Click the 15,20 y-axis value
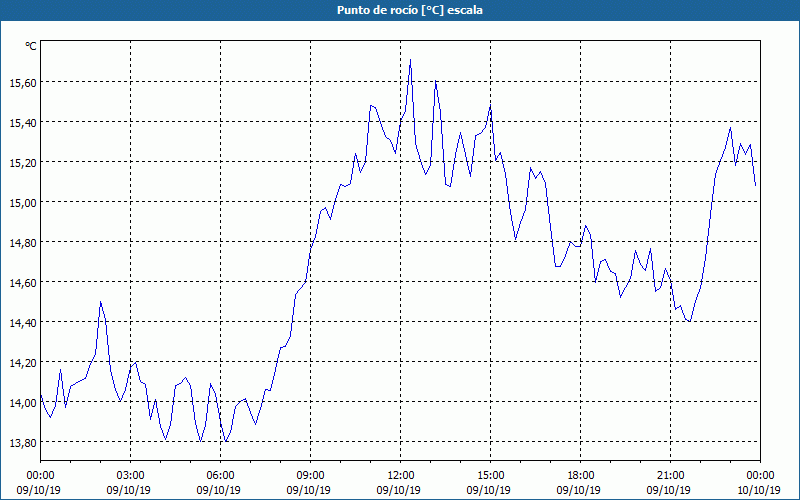The image size is (800, 500). tap(23, 163)
